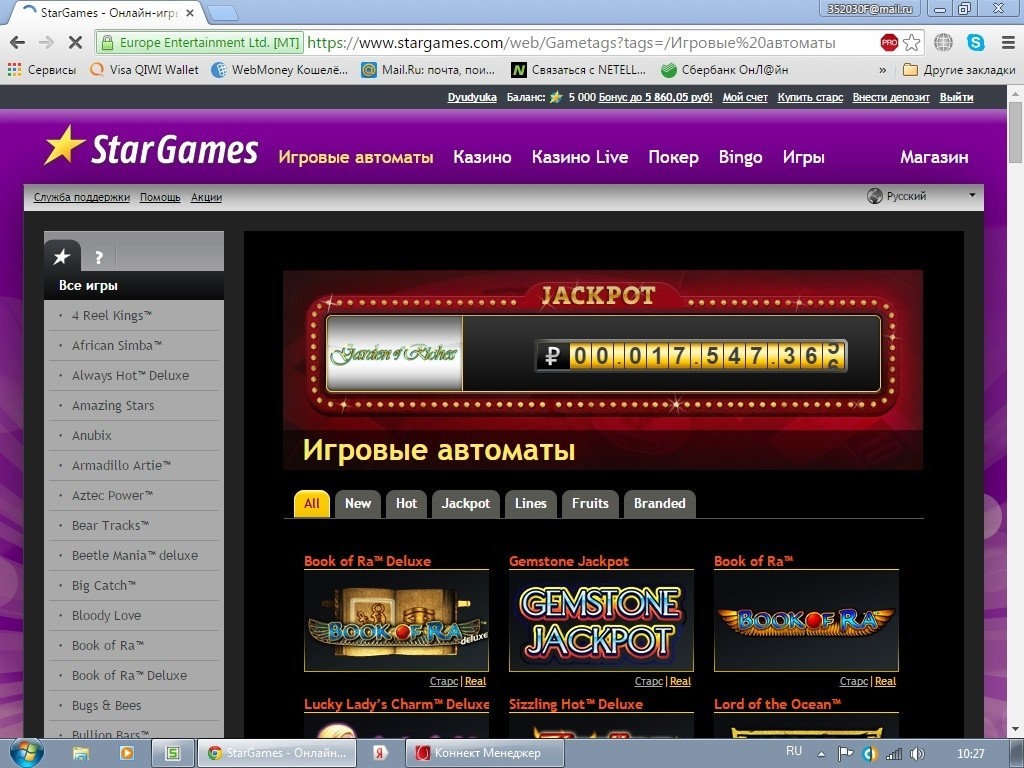1024x768 pixels.
Task: Open the Chrome menu hamburger icon
Action: click(1008, 43)
